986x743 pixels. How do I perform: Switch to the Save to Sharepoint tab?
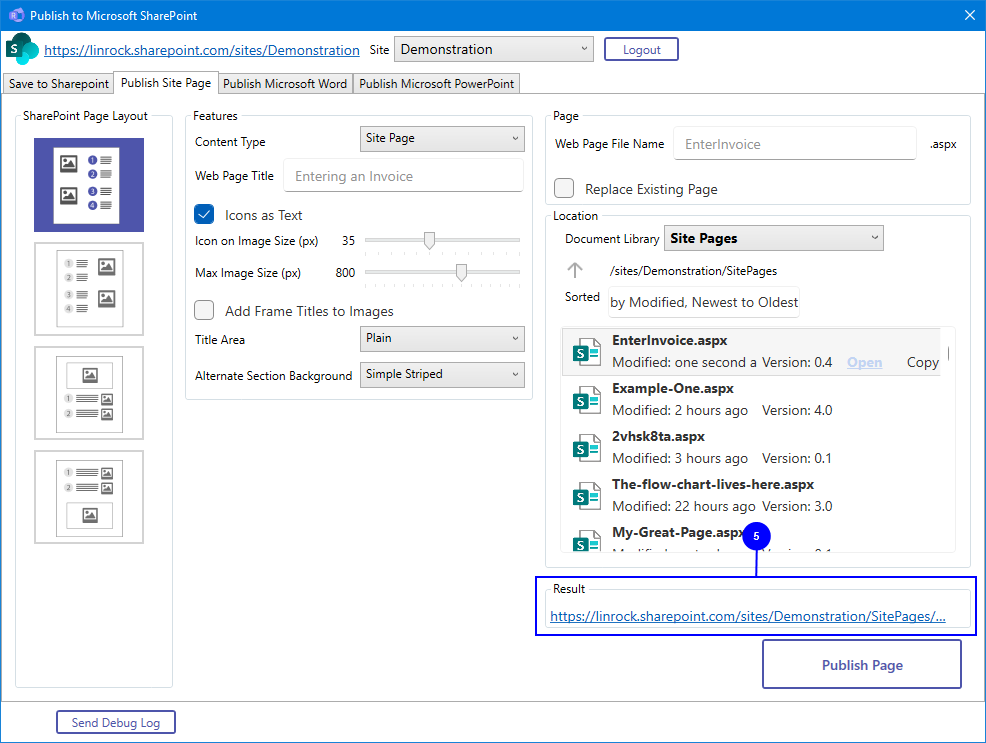point(59,84)
